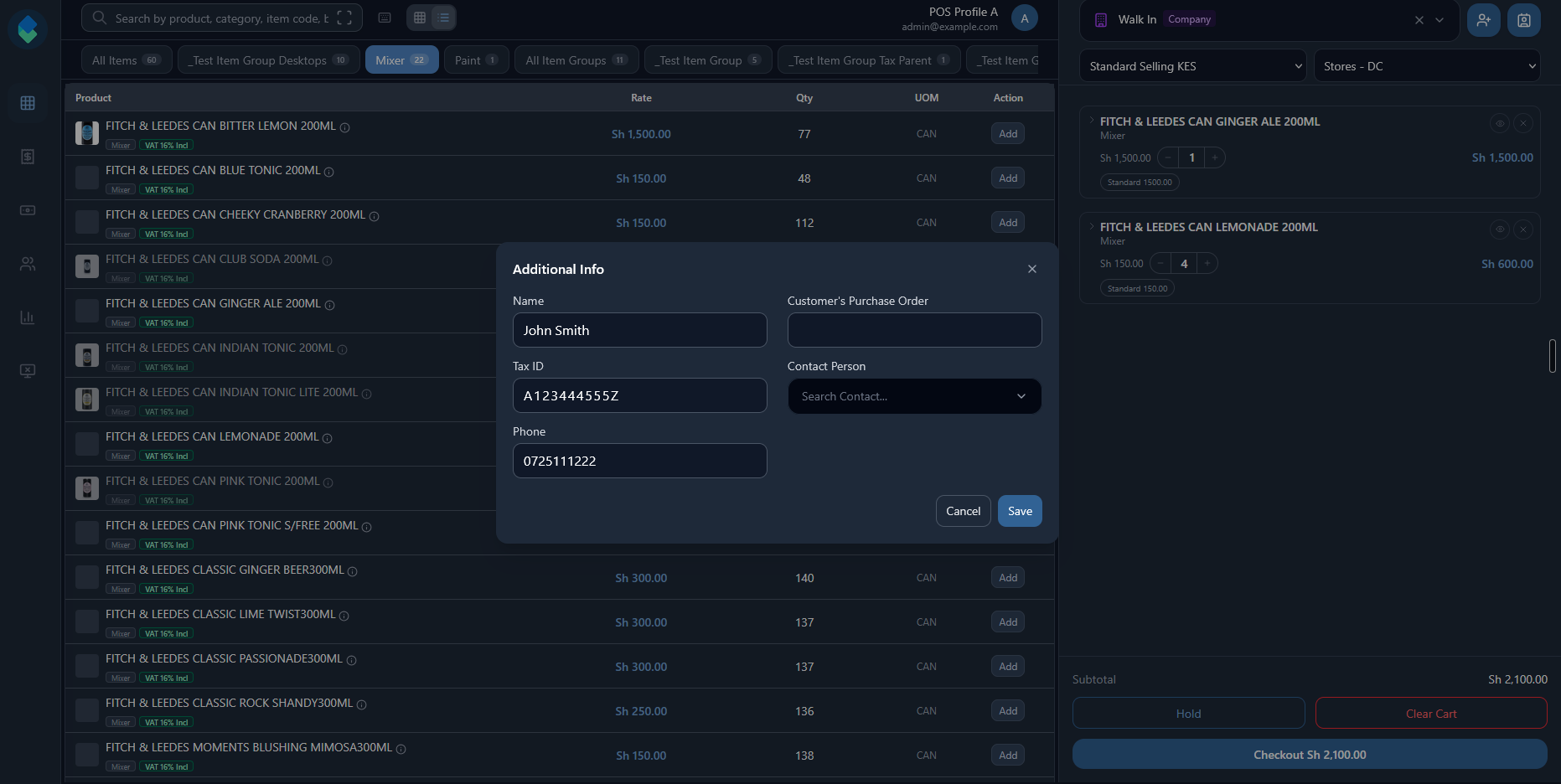Close the Additional Info dialog
The image size is (1561, 784).
pos(1032,269)
